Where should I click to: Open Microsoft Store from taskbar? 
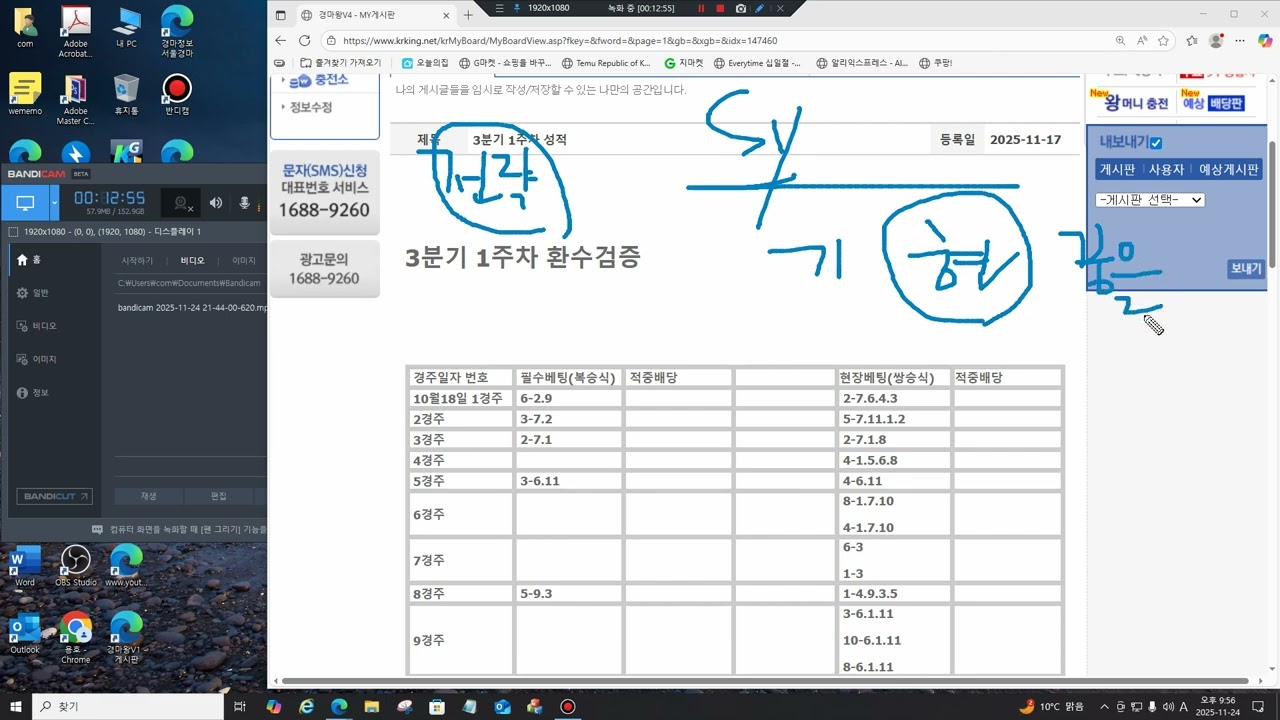pos(437,706)
